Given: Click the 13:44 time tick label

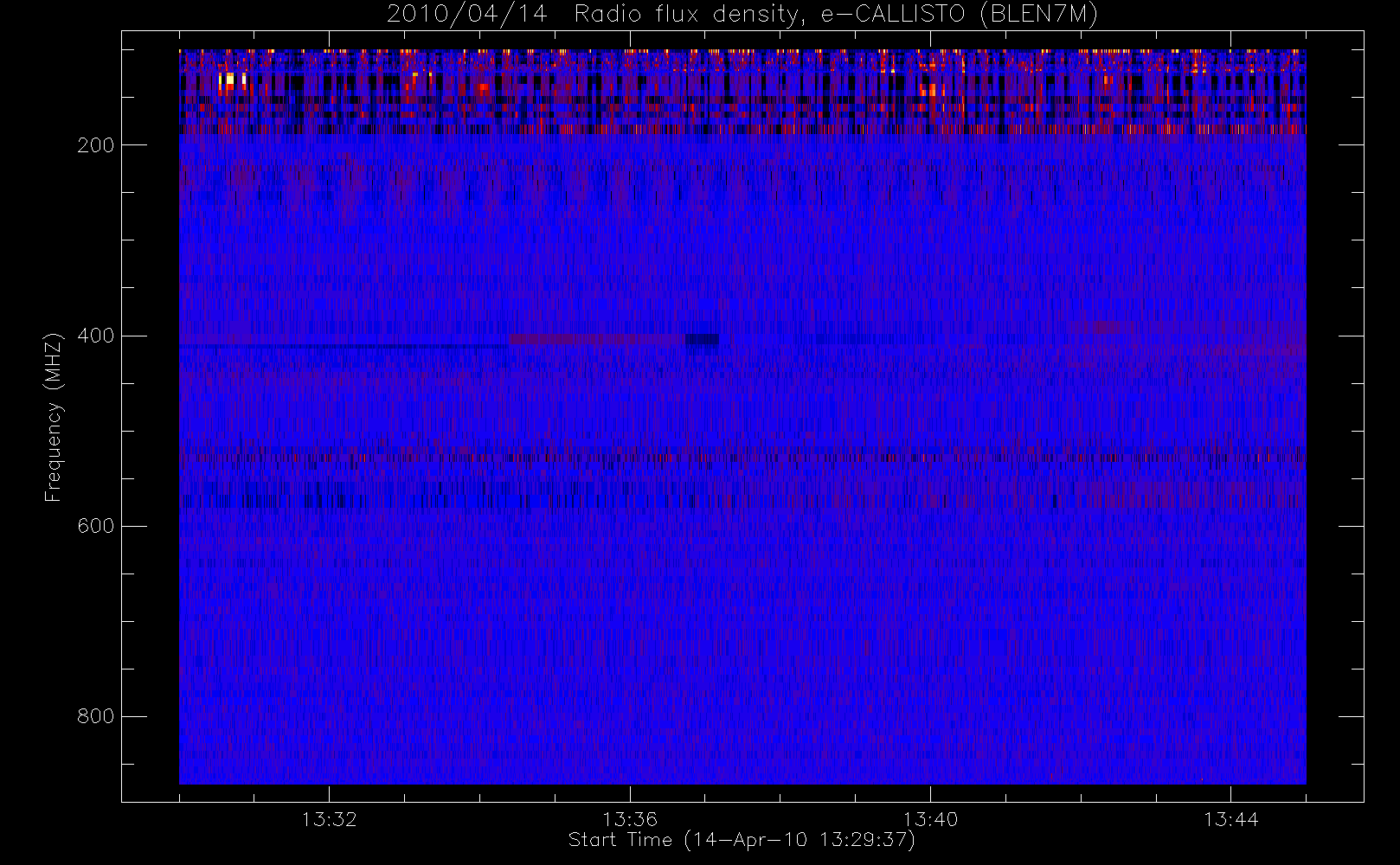Looking at the screenshot, I should coord(1230,819).
